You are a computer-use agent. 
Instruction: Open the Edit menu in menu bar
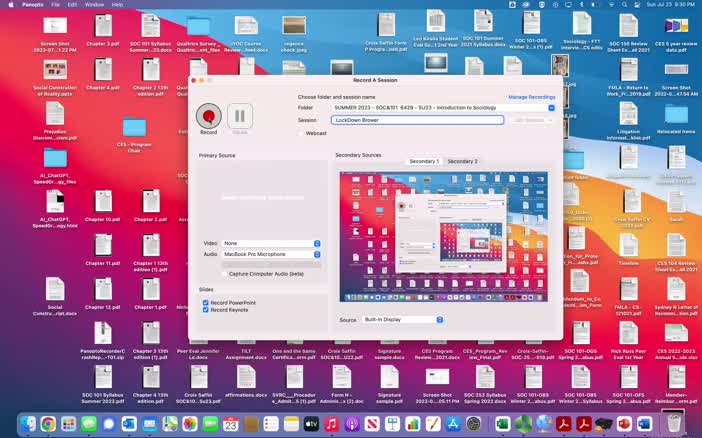coord(72,4)
